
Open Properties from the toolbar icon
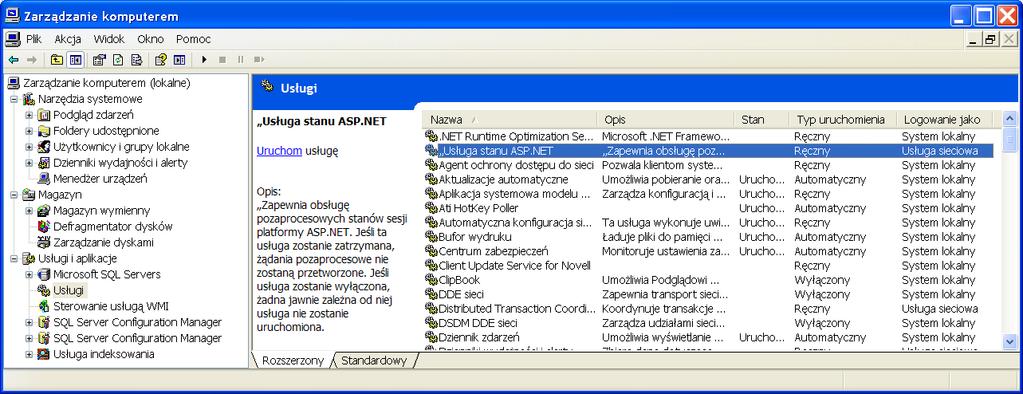pos(99,59)
